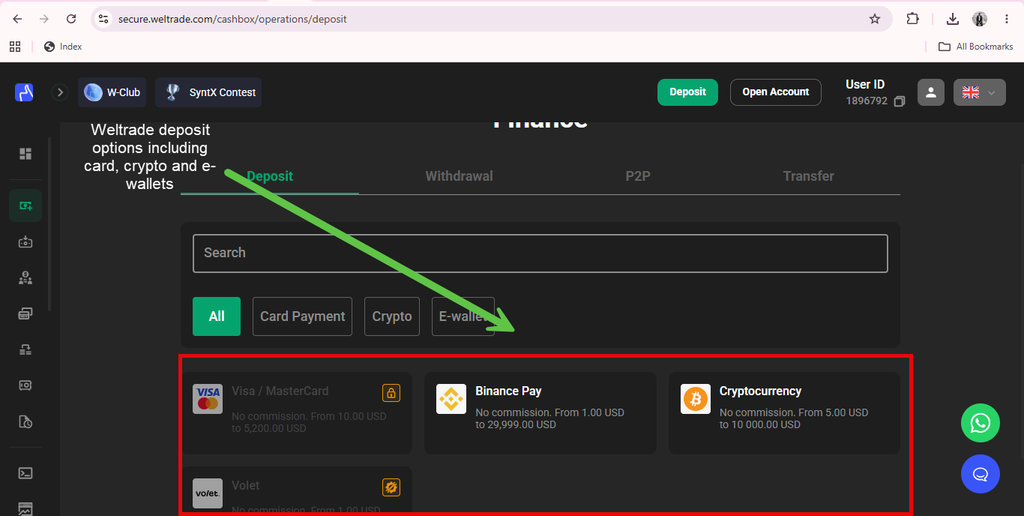
Task: Open the browser extensions puzzle icon
Action: click(912, 19)
